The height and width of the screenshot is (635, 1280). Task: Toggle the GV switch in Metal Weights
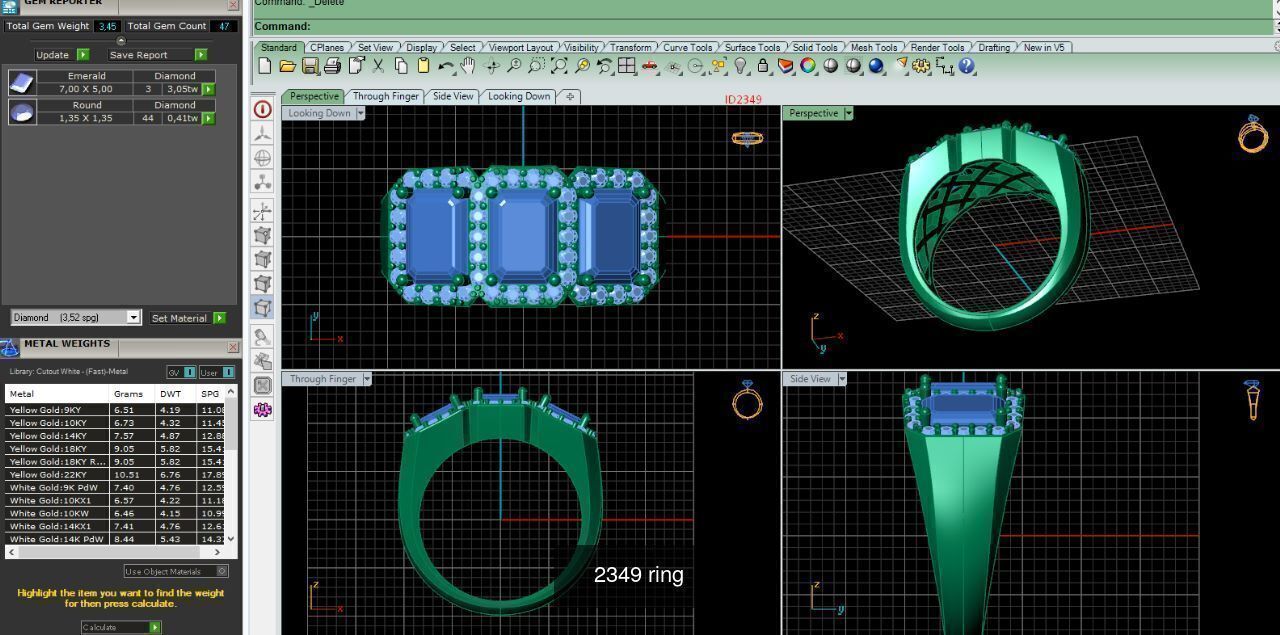pyautogui.click(x=182, y=372)
